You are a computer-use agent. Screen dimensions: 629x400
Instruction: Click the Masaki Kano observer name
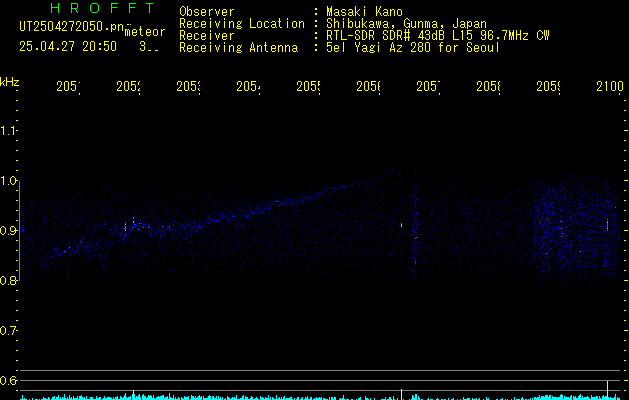click(364, 12)
